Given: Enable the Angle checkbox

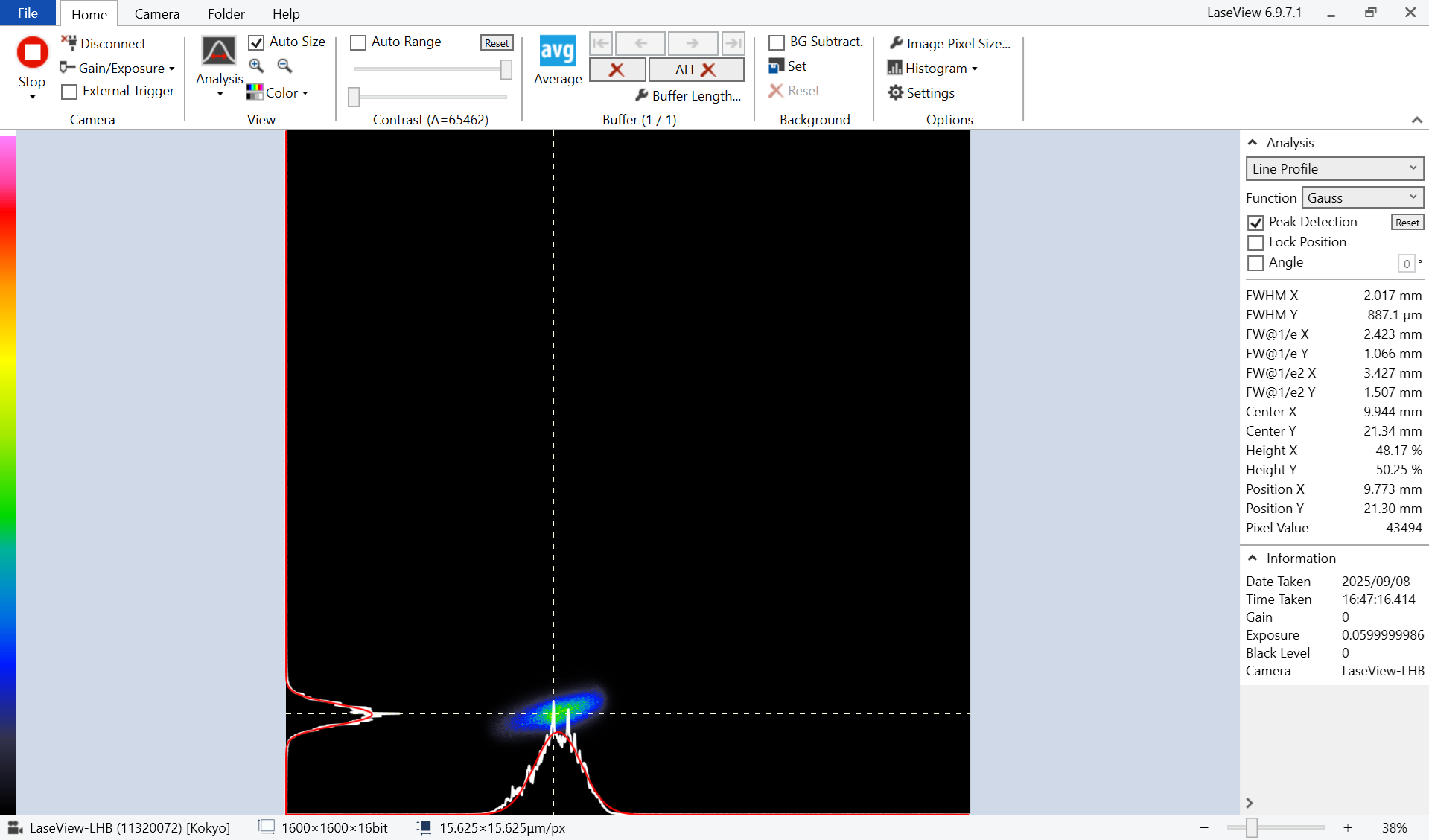Looking at the screenshot, I should coord(1255,263).
